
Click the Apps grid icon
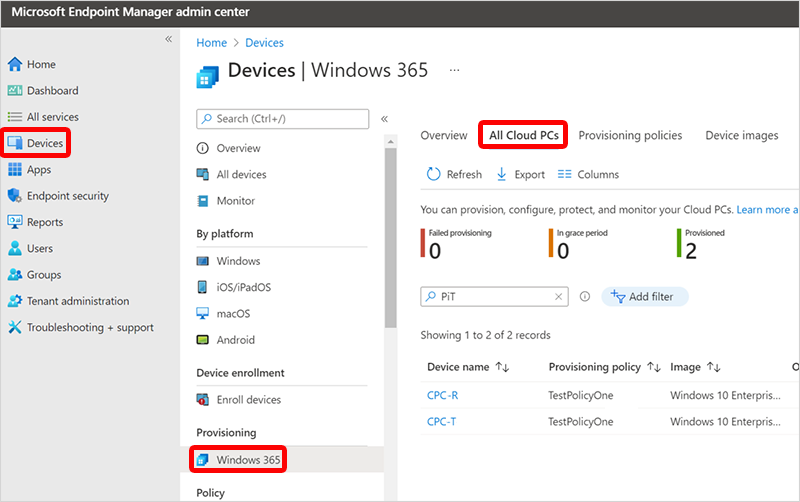point(15,169)
